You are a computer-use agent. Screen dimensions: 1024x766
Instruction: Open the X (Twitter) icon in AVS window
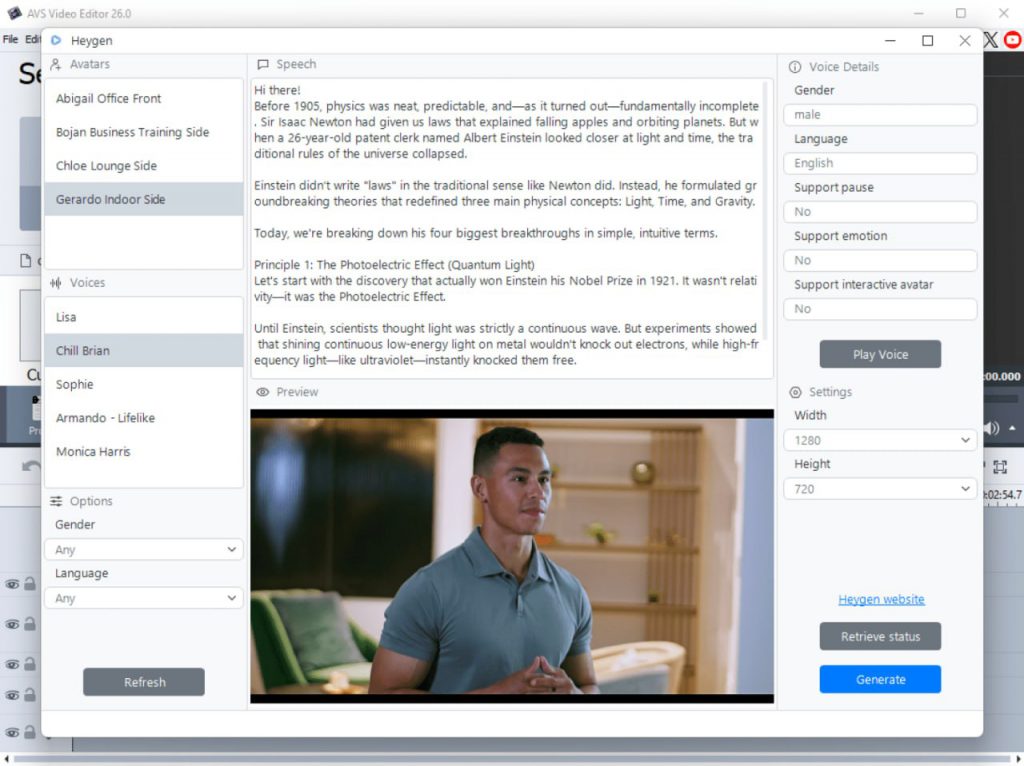[991, 40]
